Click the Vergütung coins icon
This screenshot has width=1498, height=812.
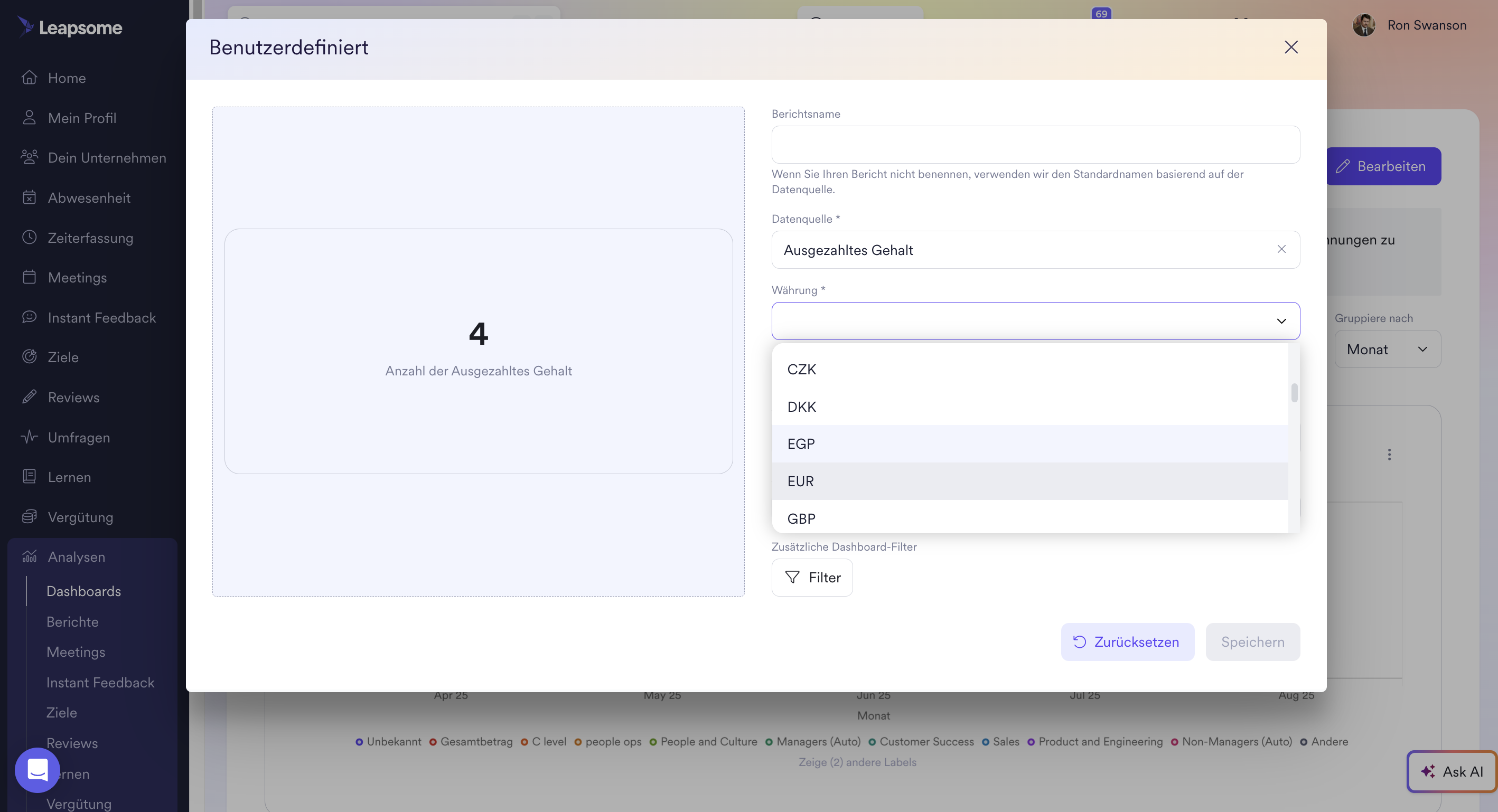[x=29, y=516]
